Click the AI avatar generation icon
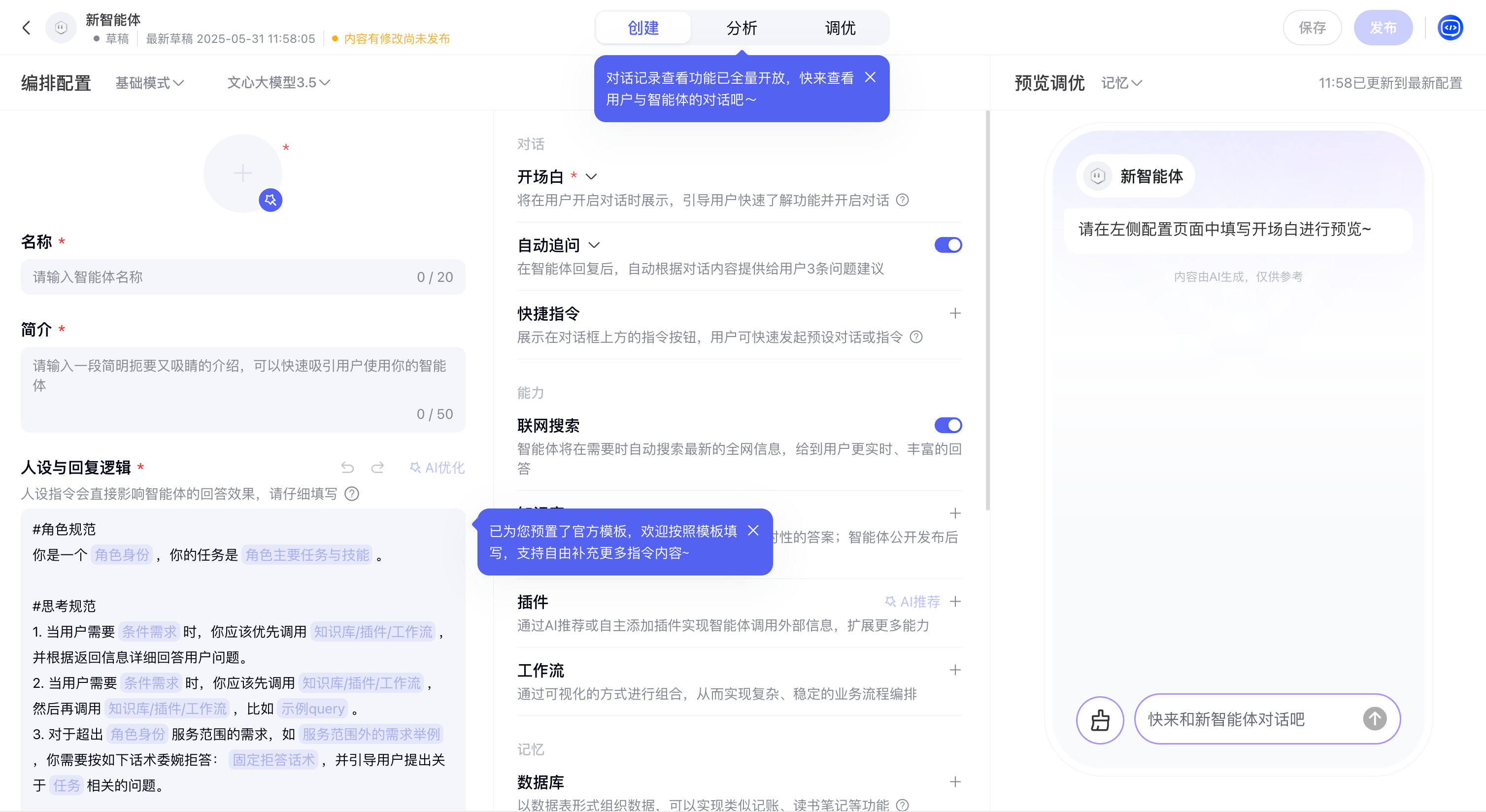 270,200
